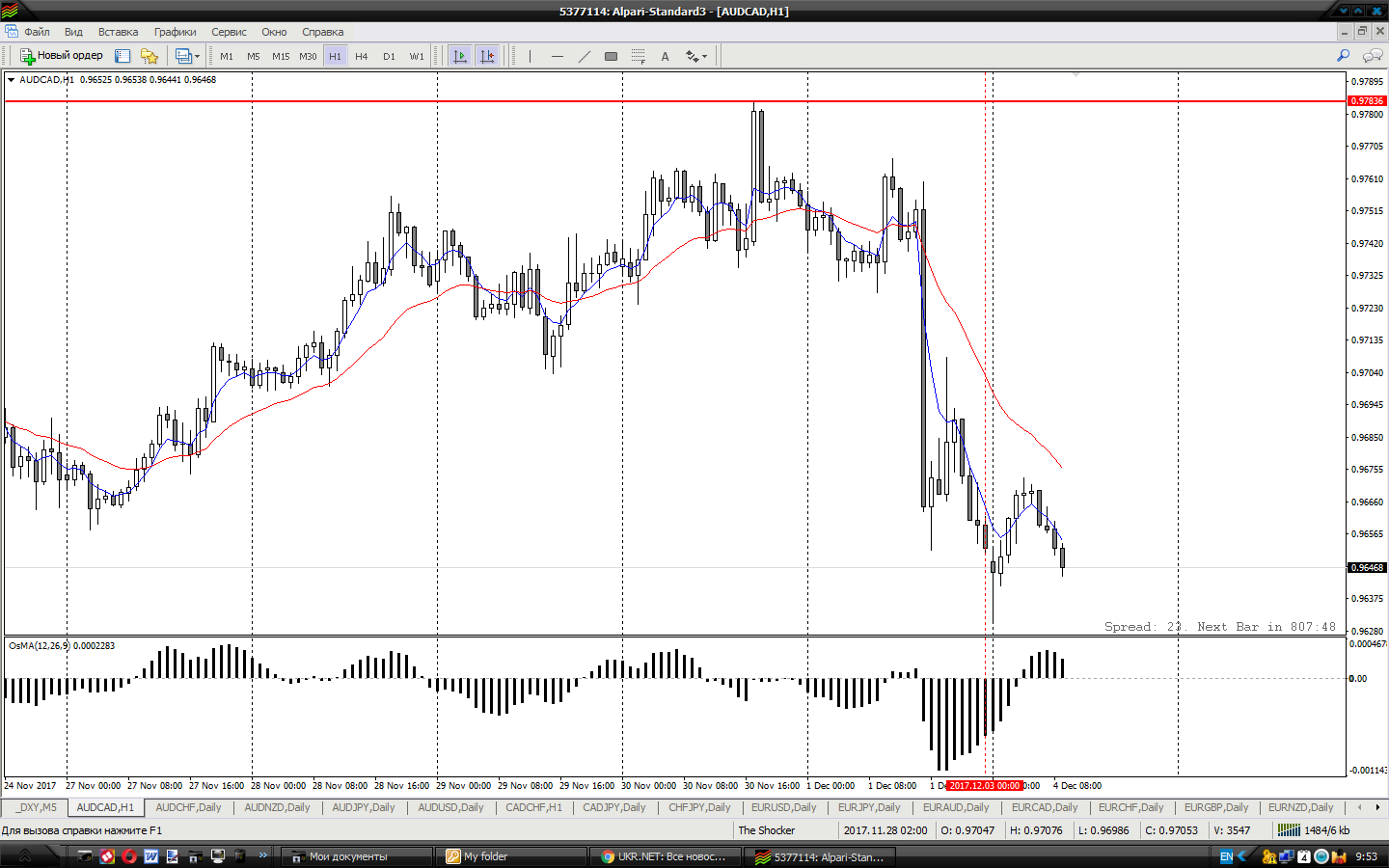Open the Вставка menu
The image size is (1389, 868).
tap(118, 32)
